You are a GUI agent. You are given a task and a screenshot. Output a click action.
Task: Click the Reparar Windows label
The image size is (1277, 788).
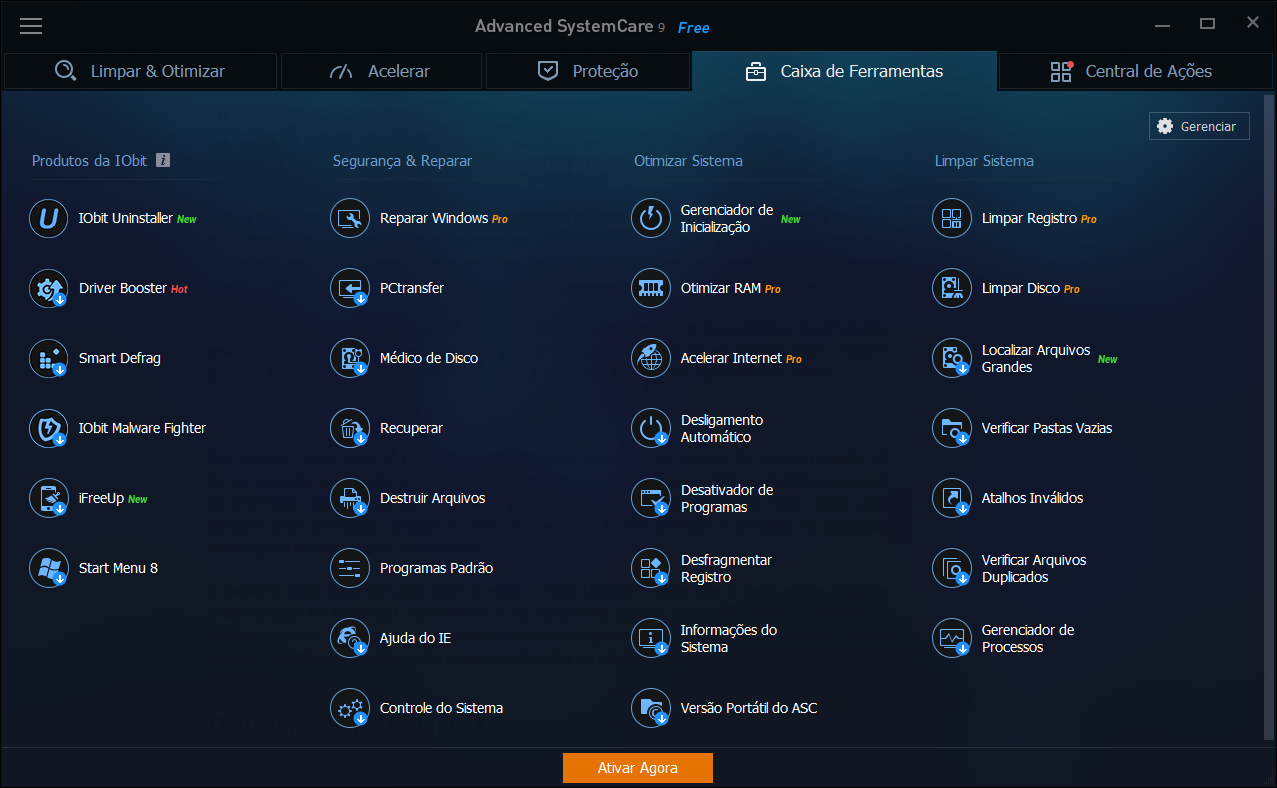click(434, 218)
